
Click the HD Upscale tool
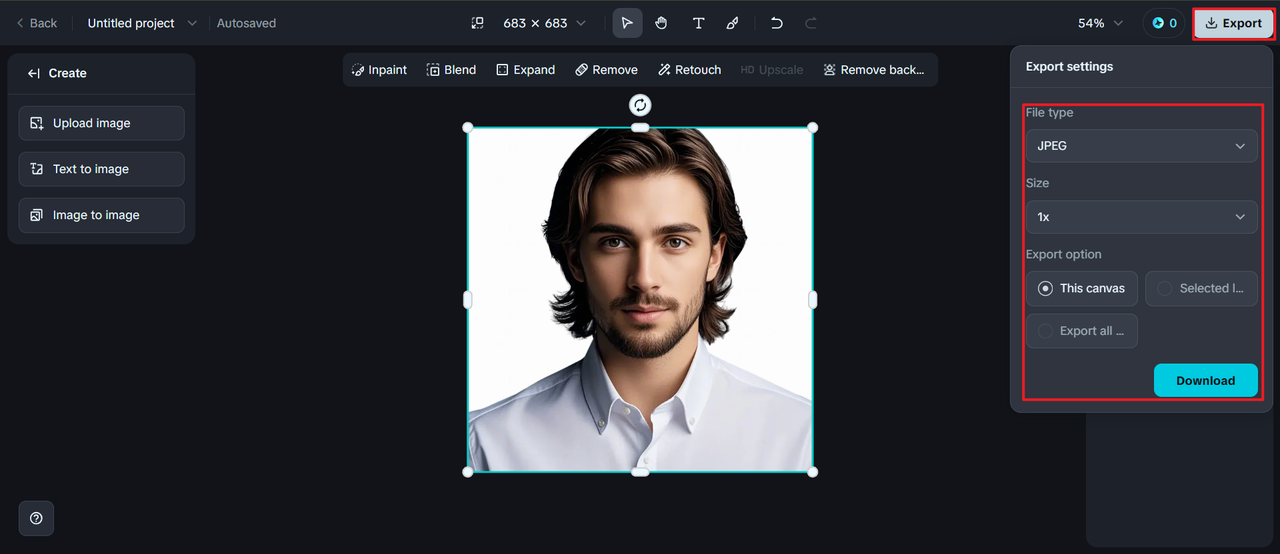pos(771,70)
